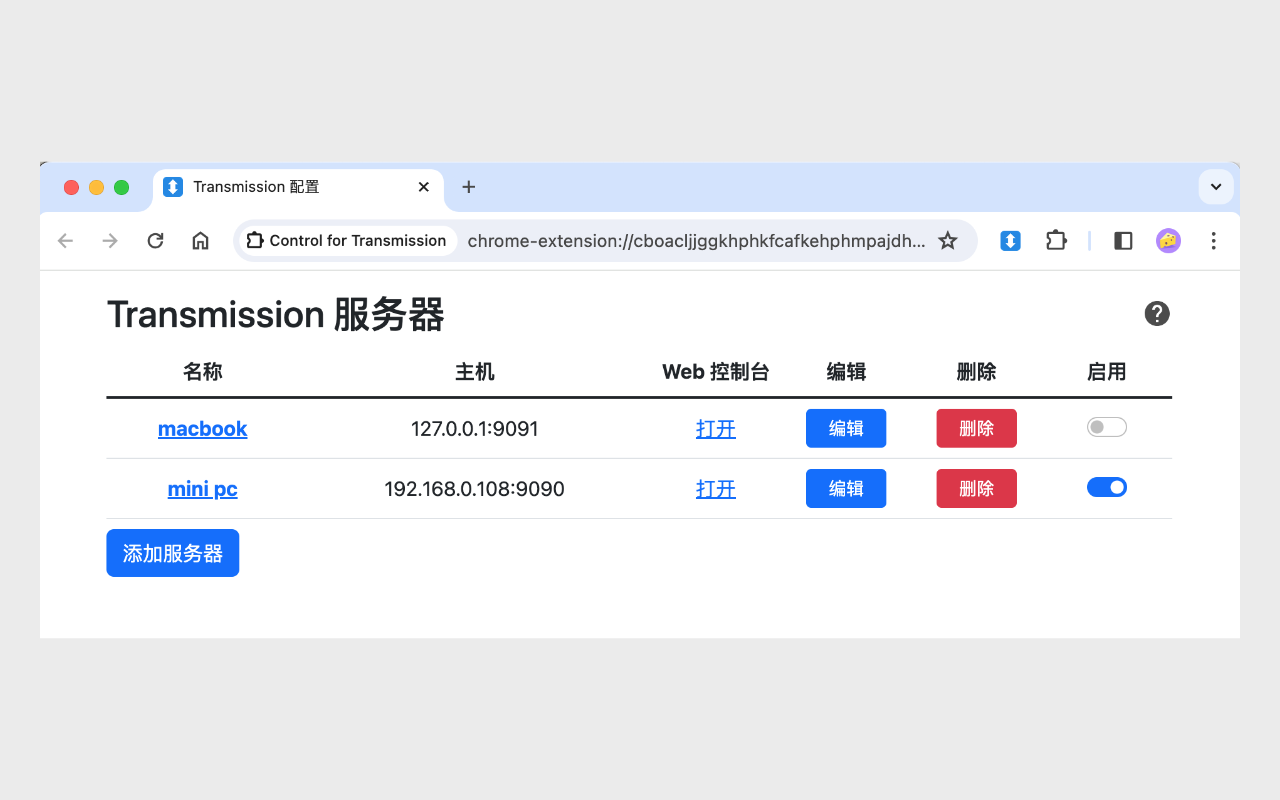This screenshot has height=800, width=1280.
Task: Click 删除 button for macbook
Action: pos(977,428)
